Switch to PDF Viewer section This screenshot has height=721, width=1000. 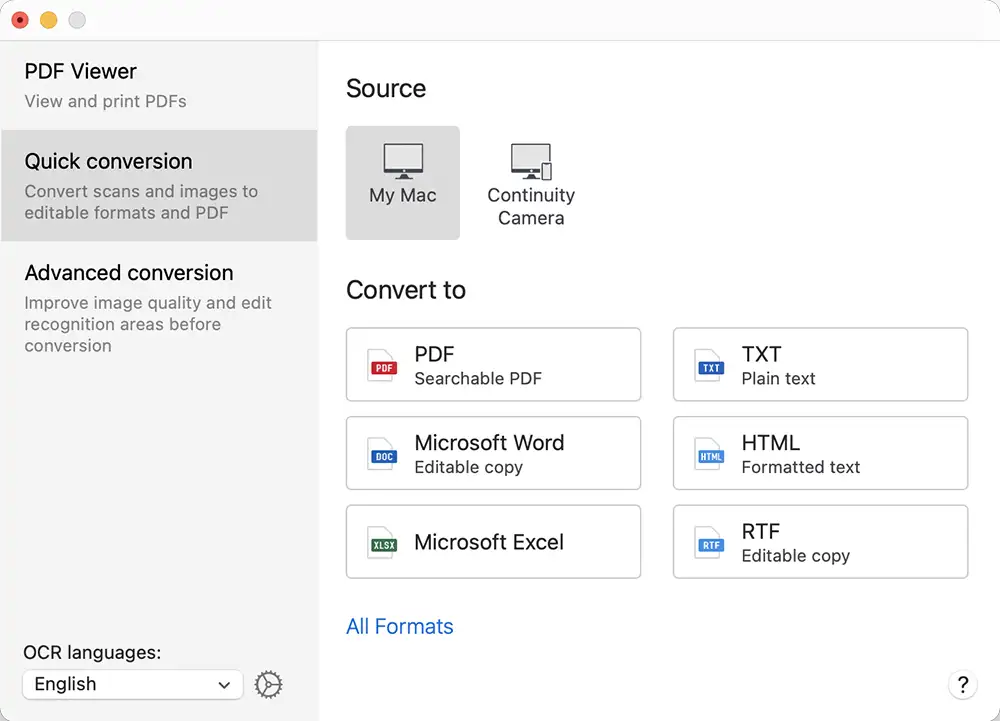coord(159,85)
